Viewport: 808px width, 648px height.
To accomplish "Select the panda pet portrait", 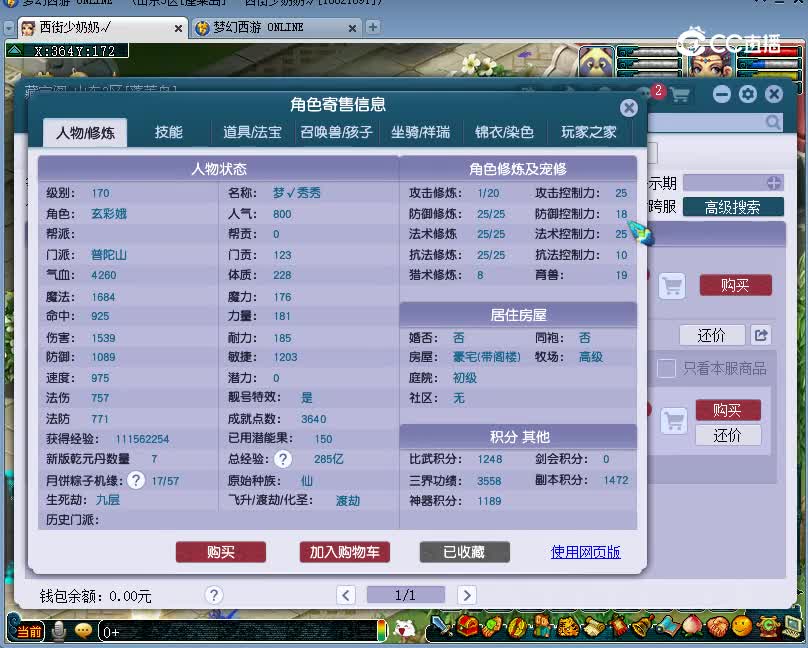I will click(597, 61).
